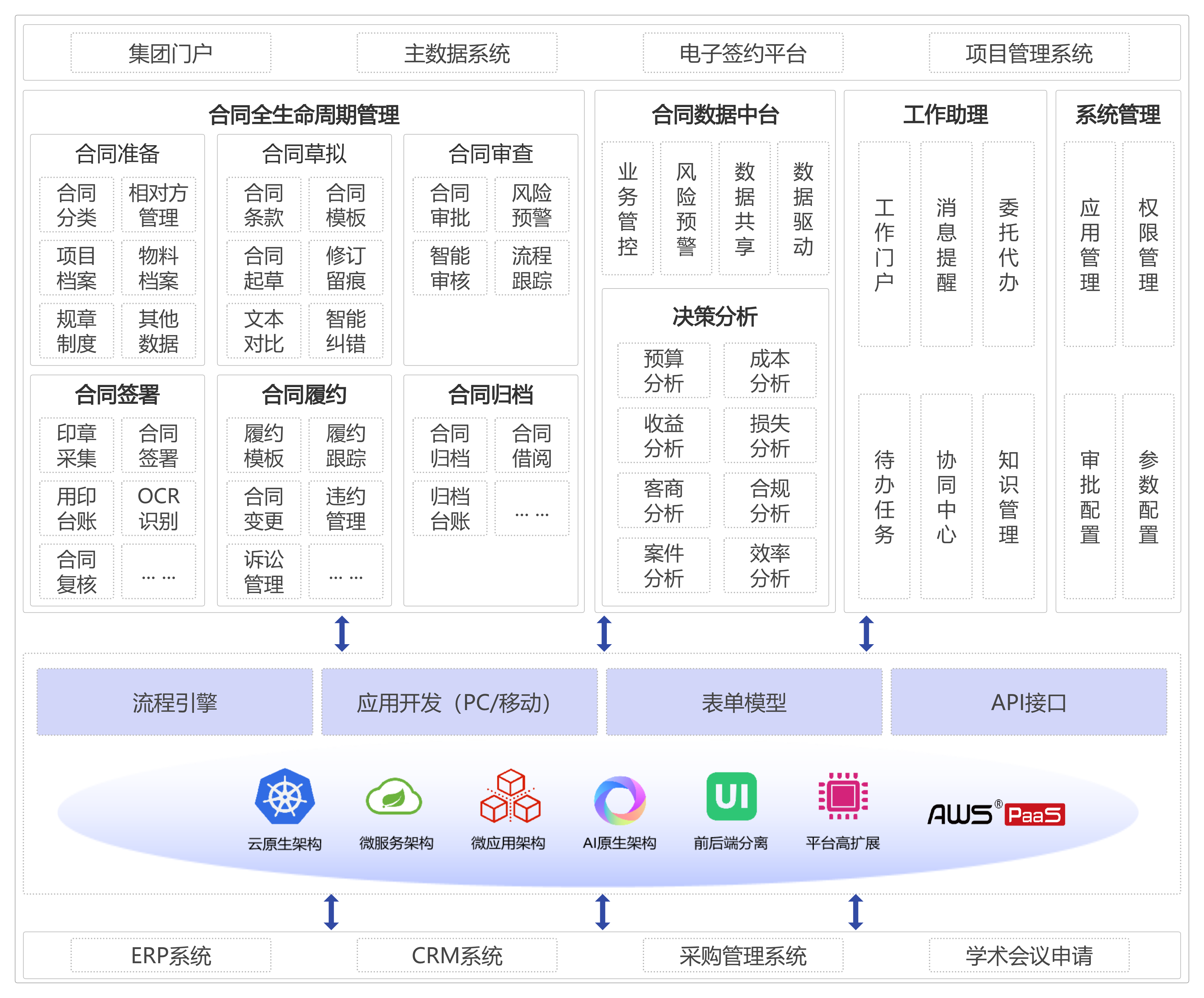Click the CRM系统 box

[457, 955]
